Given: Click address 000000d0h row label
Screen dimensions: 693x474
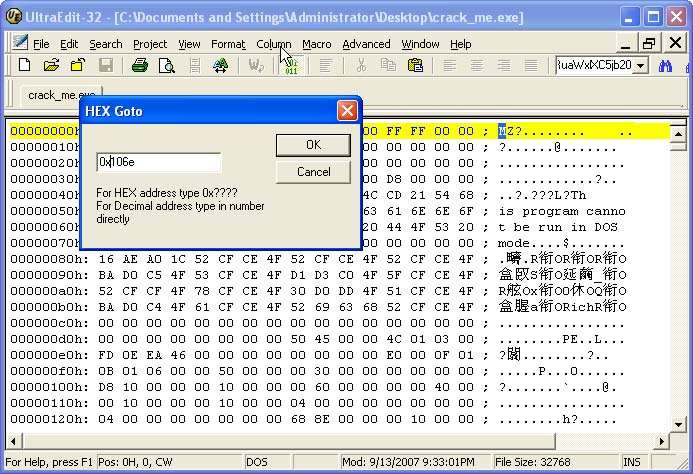Looking at the screenshot, I should click(50, 339).
